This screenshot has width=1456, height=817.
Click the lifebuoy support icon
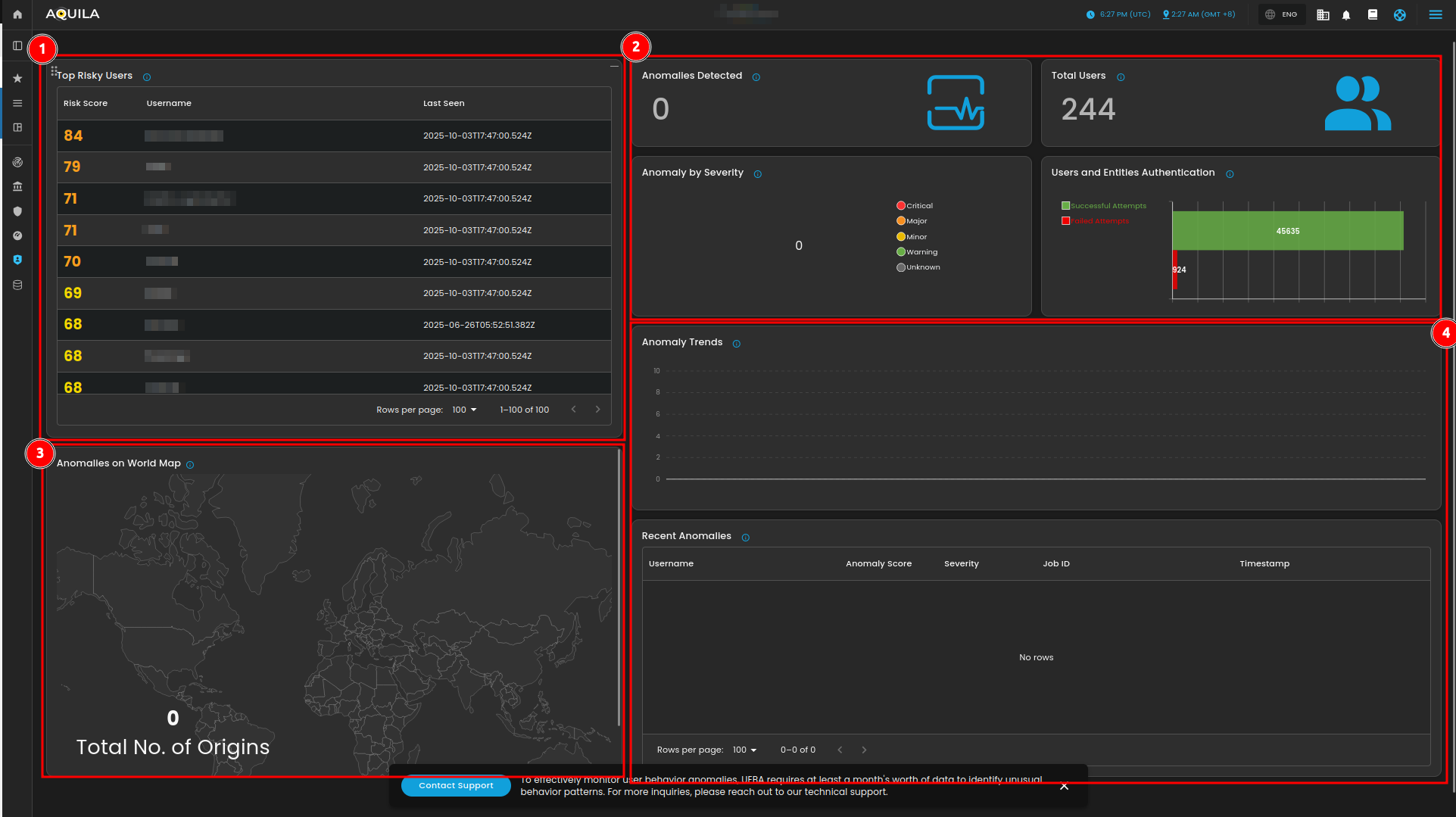tap(1399, 14)
